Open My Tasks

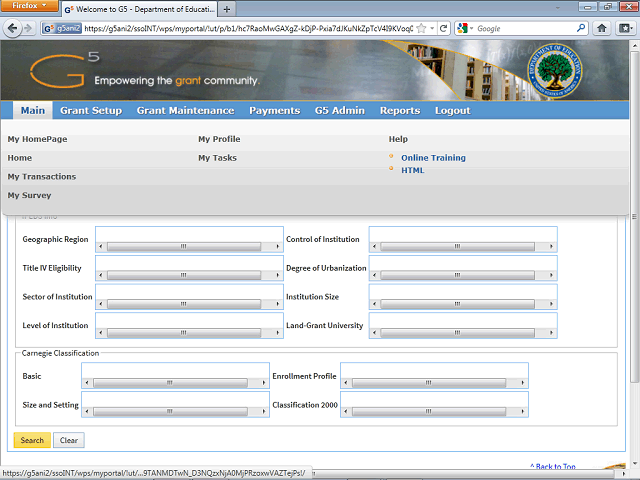click(218, 158)
